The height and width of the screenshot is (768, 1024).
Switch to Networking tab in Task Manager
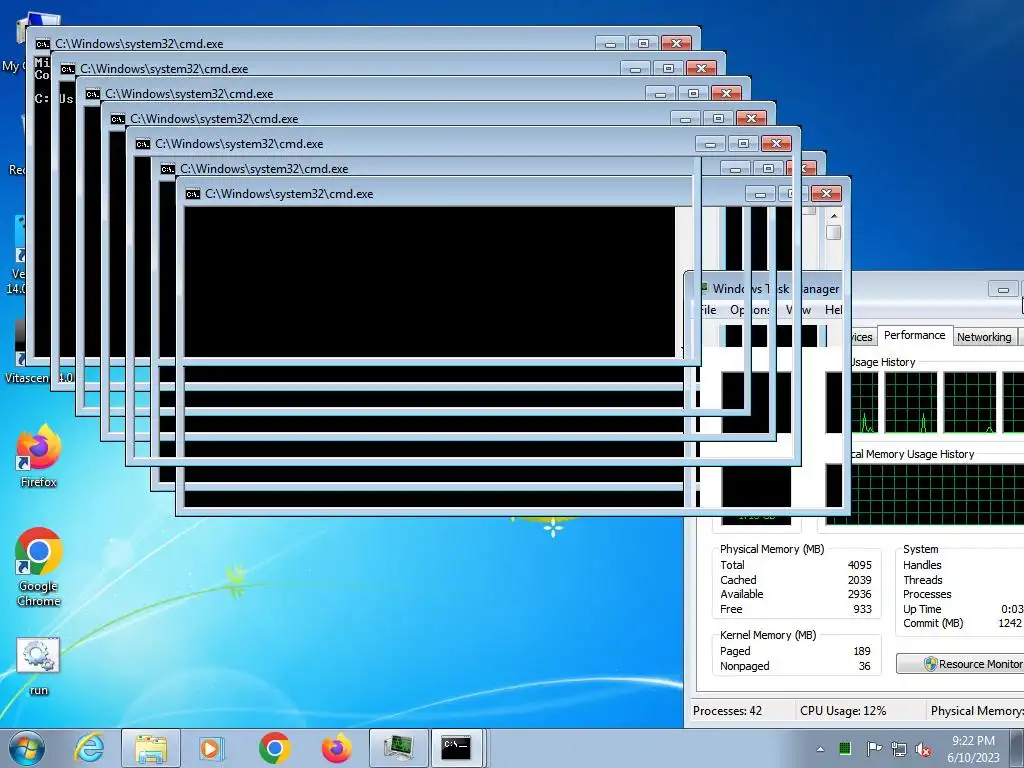(x=984, y=337)
